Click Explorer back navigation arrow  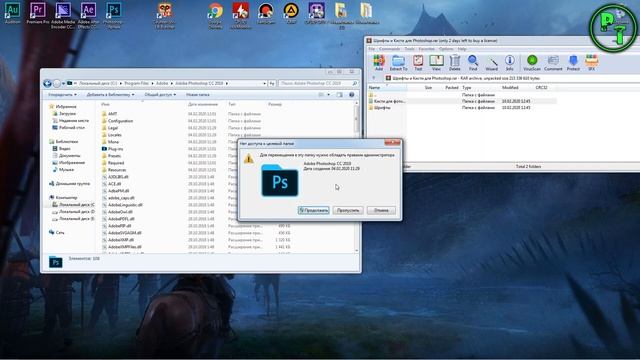[x=47, y=83]
